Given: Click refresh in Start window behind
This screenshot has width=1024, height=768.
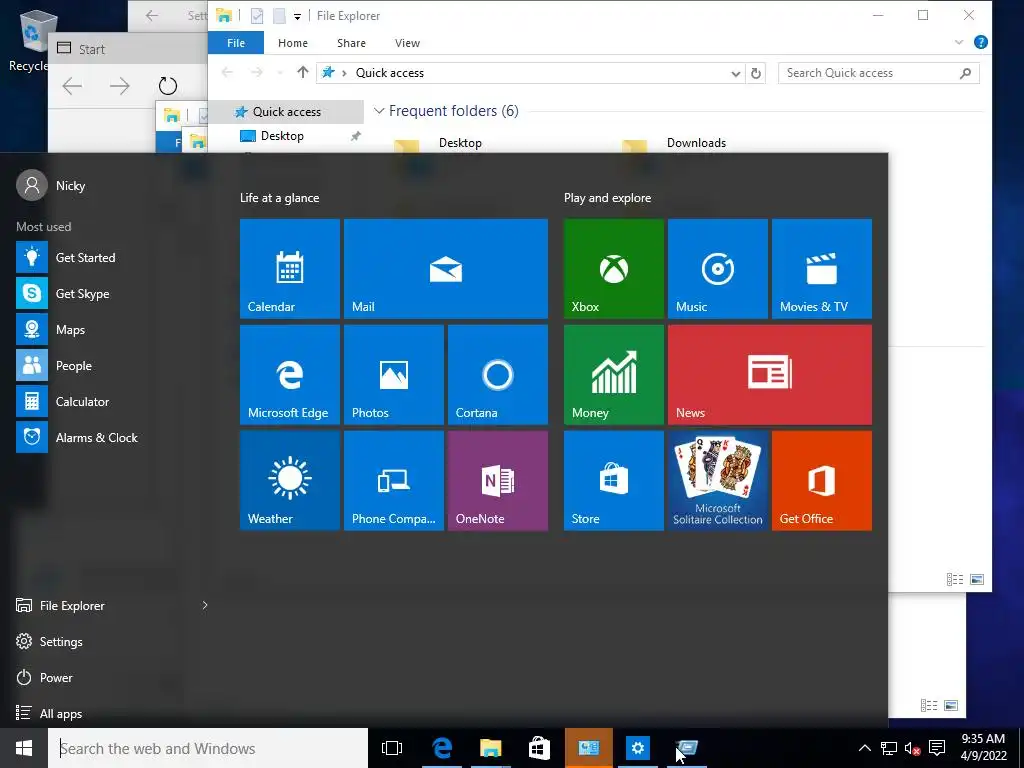Looking at the screenshot, I should click(x=168, y=86).
